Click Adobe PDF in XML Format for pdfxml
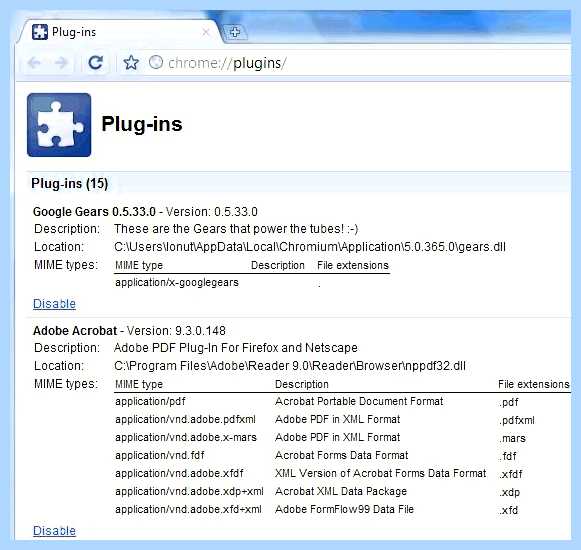 [x=338, y=419]
